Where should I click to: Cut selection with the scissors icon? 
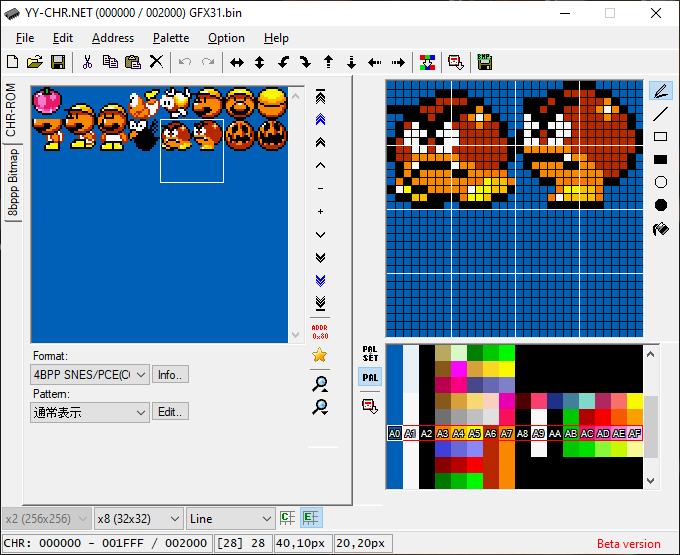click(x=87, y=62)
